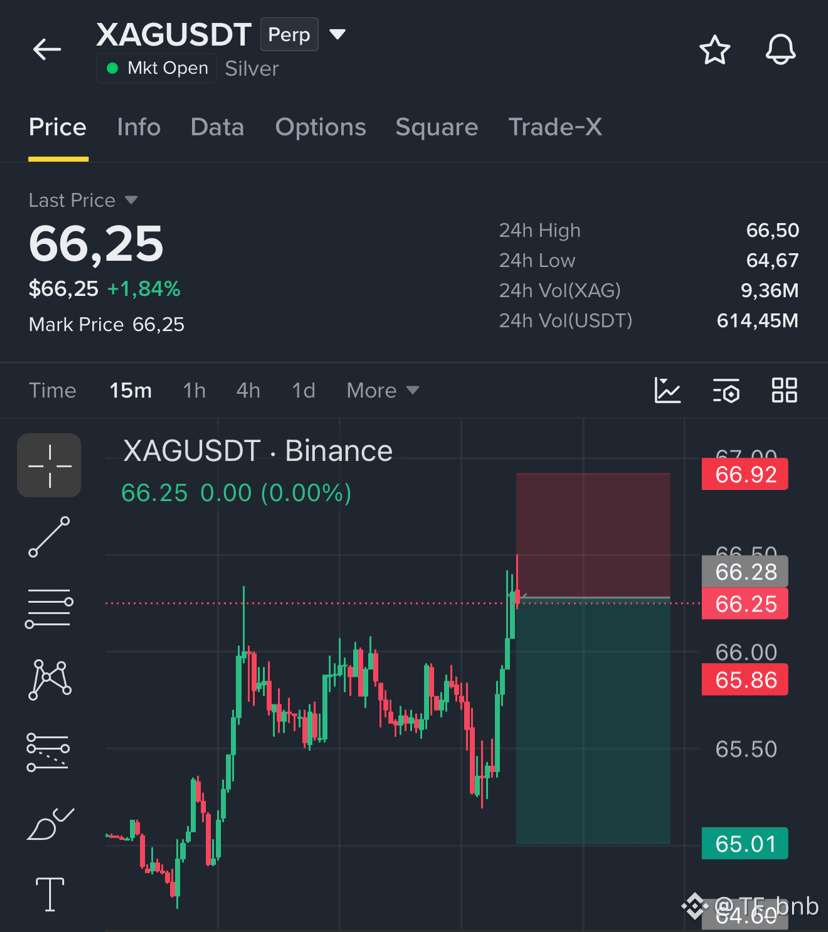
Task: Expand the XAGUSDT Perp pair selector arrow
Action: click(338, 34)
